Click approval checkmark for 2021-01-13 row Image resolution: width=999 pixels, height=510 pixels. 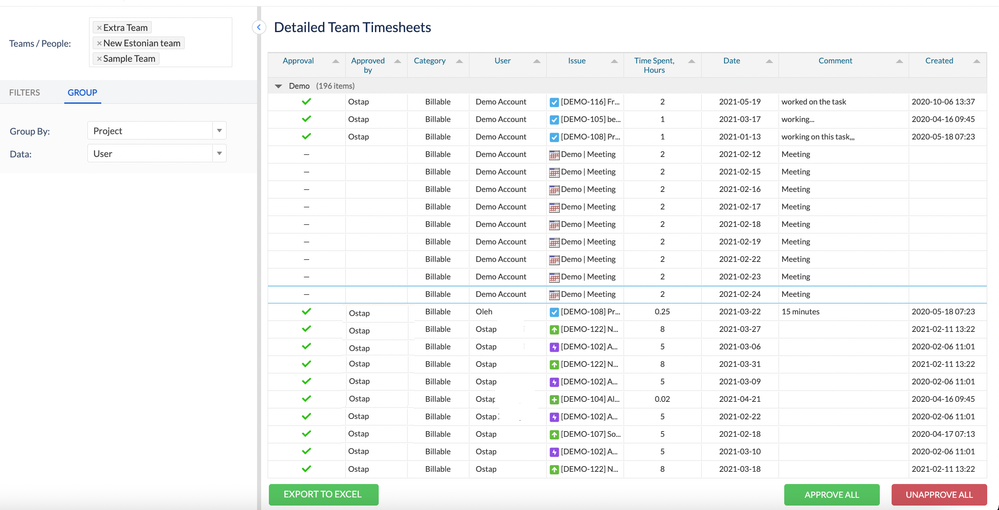click(x=306, y=136)
